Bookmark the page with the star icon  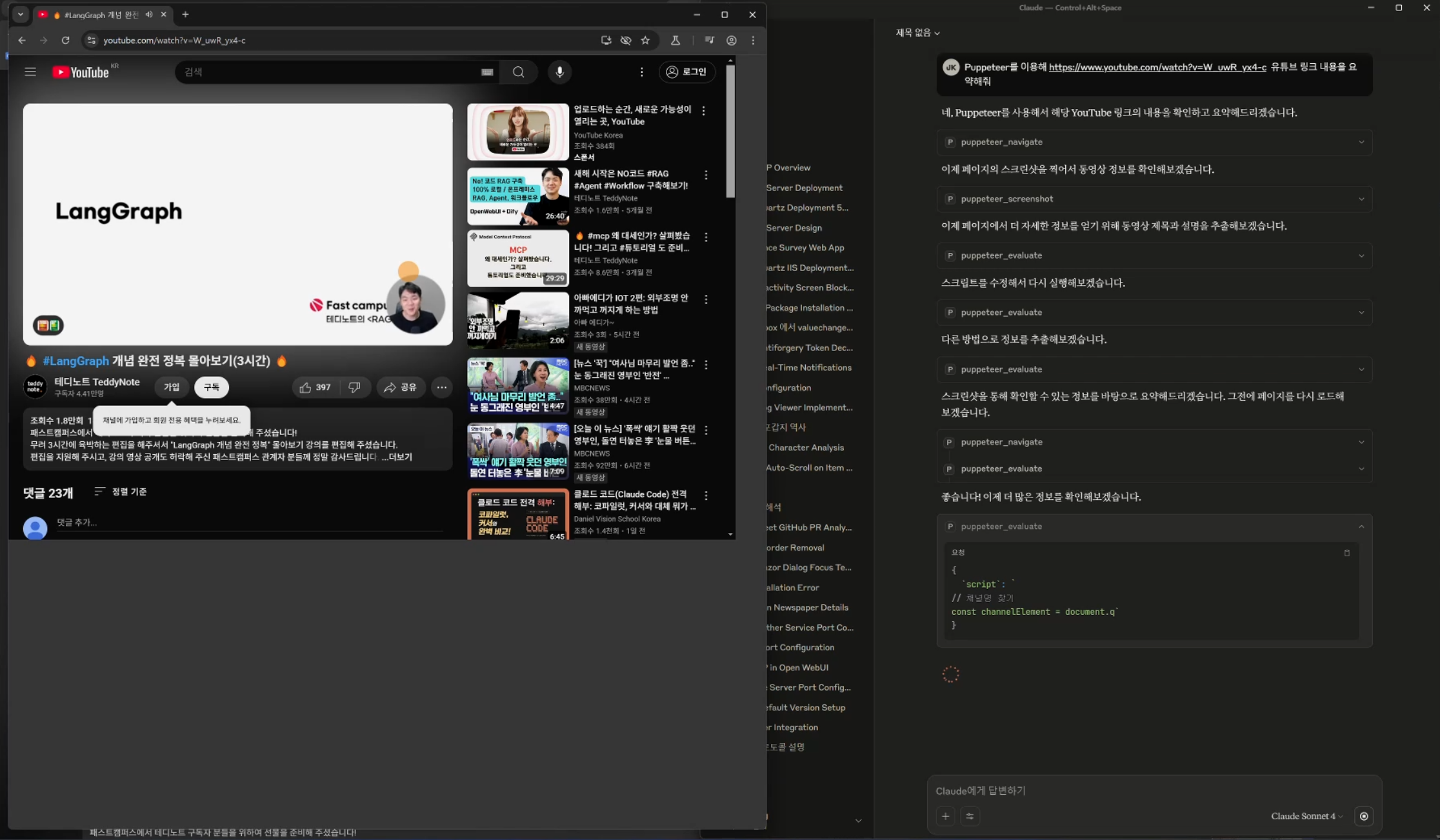click(x=645, y=40)
